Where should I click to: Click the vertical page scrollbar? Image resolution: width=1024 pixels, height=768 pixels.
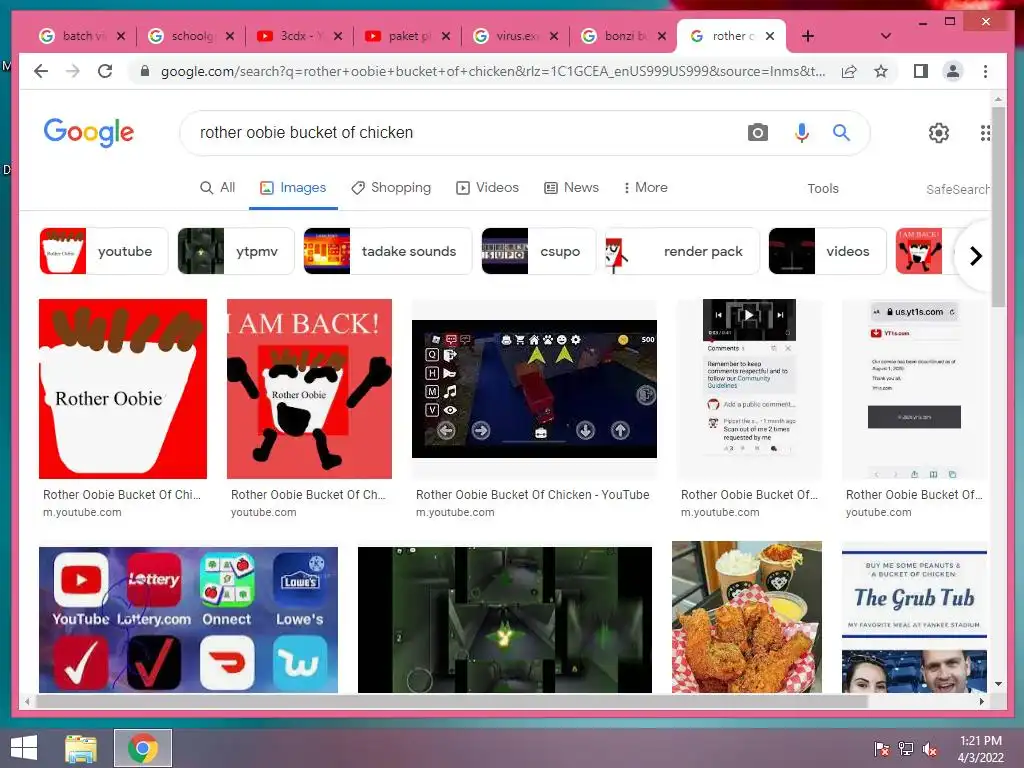click(x=998, y=206)
